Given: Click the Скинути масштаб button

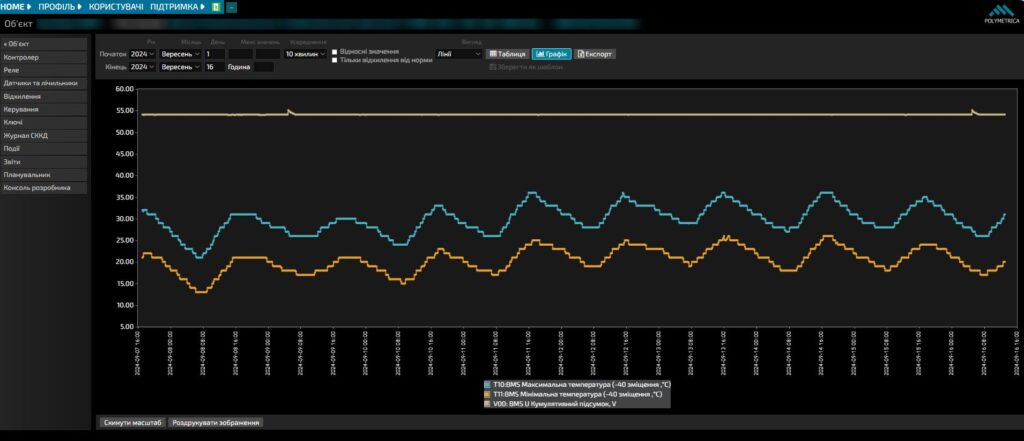Looking at the screenshot, I should click(x=133, y=423).
